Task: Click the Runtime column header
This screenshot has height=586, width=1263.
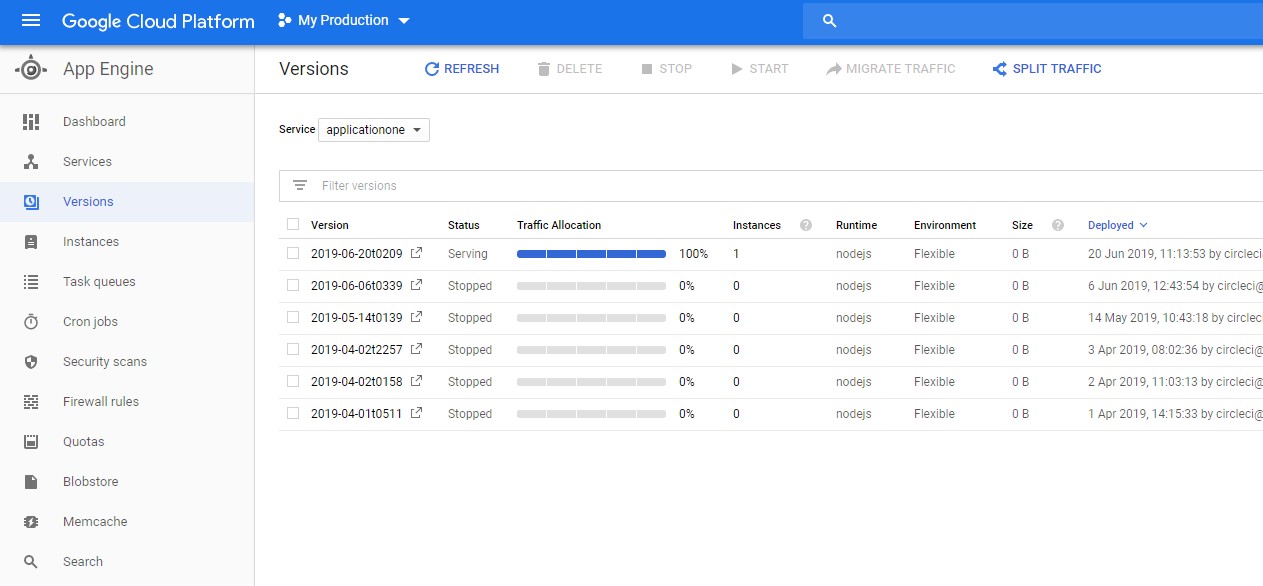Action: point(856,225)
